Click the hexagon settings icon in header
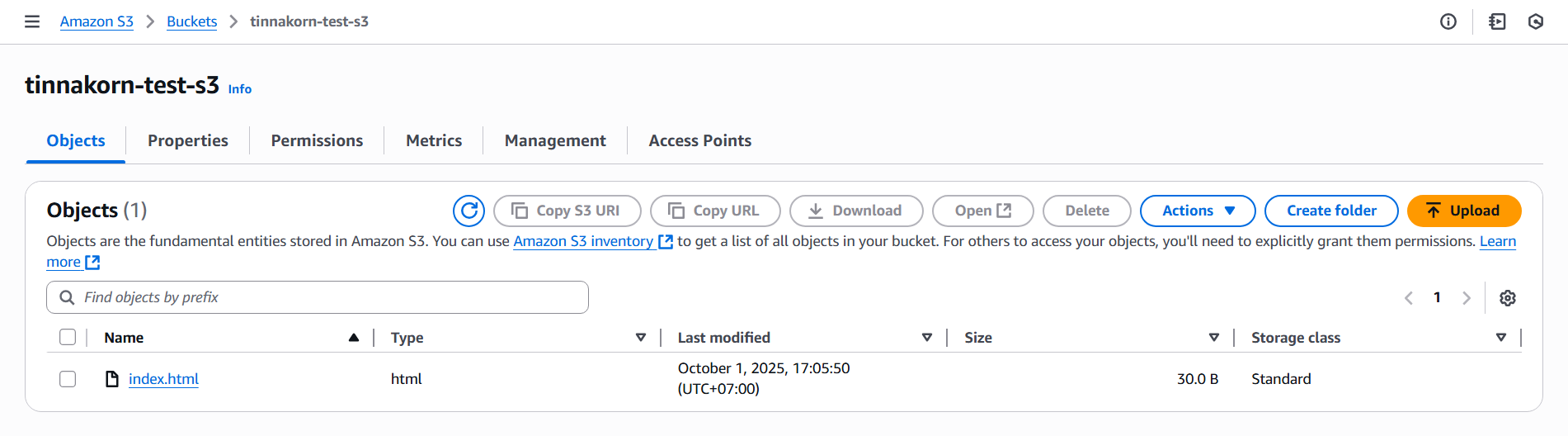 coord(1536,21)
